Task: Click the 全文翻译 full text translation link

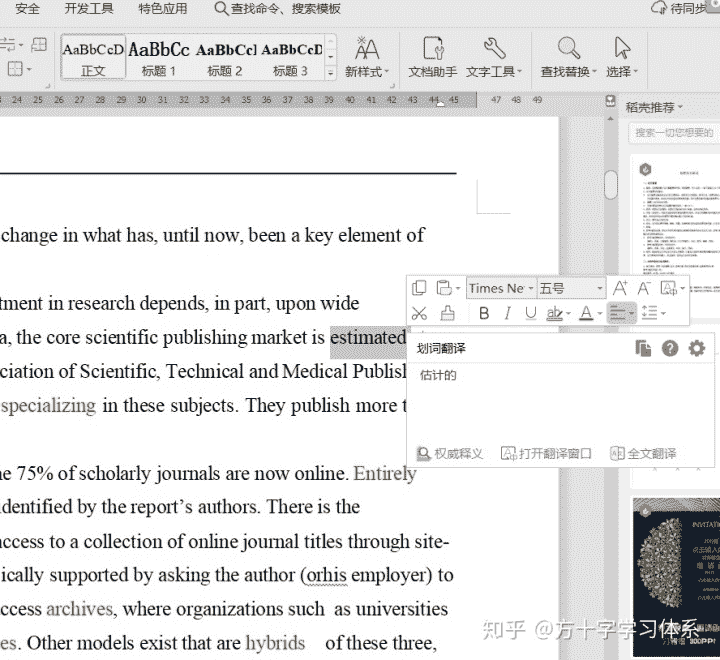Action: [643, 454]
